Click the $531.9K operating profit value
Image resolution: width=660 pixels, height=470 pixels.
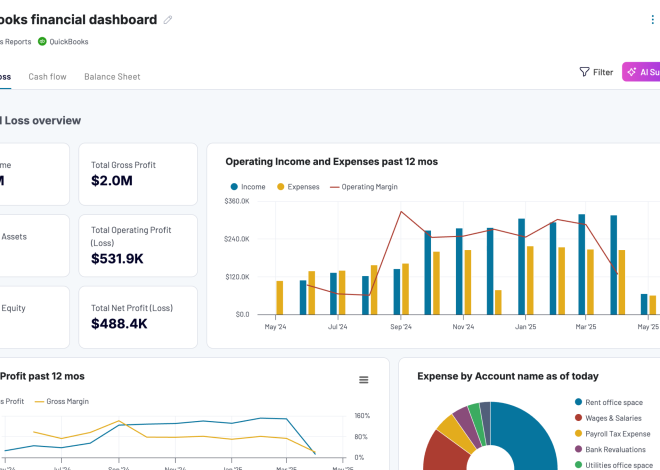[x=117, y=258]
